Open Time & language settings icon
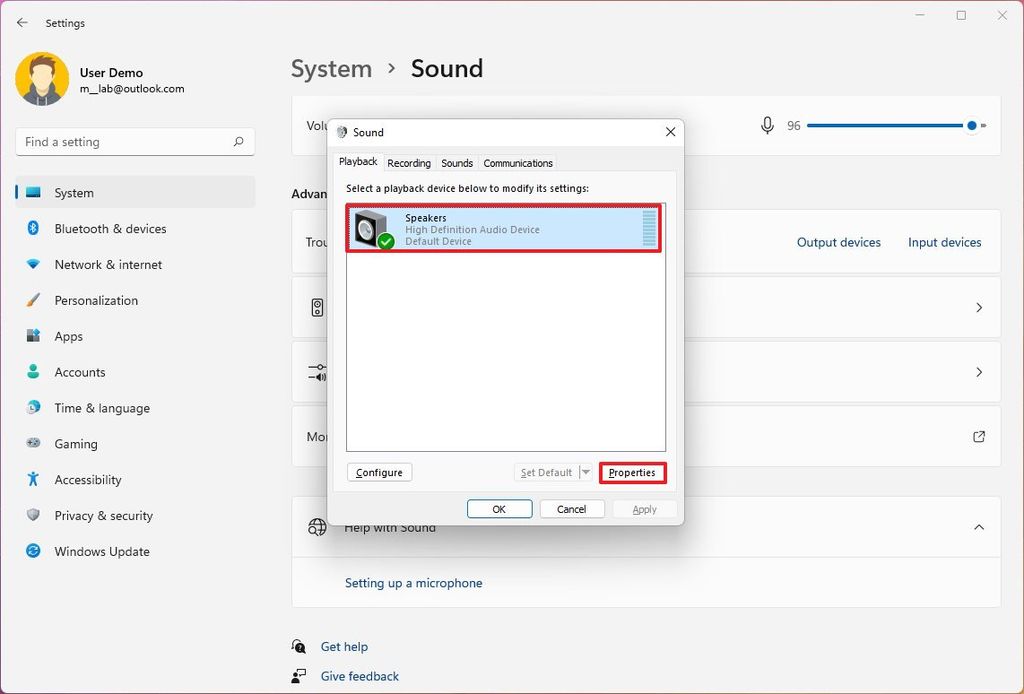Screen dimensions: 1024x694 click(36, 408)
